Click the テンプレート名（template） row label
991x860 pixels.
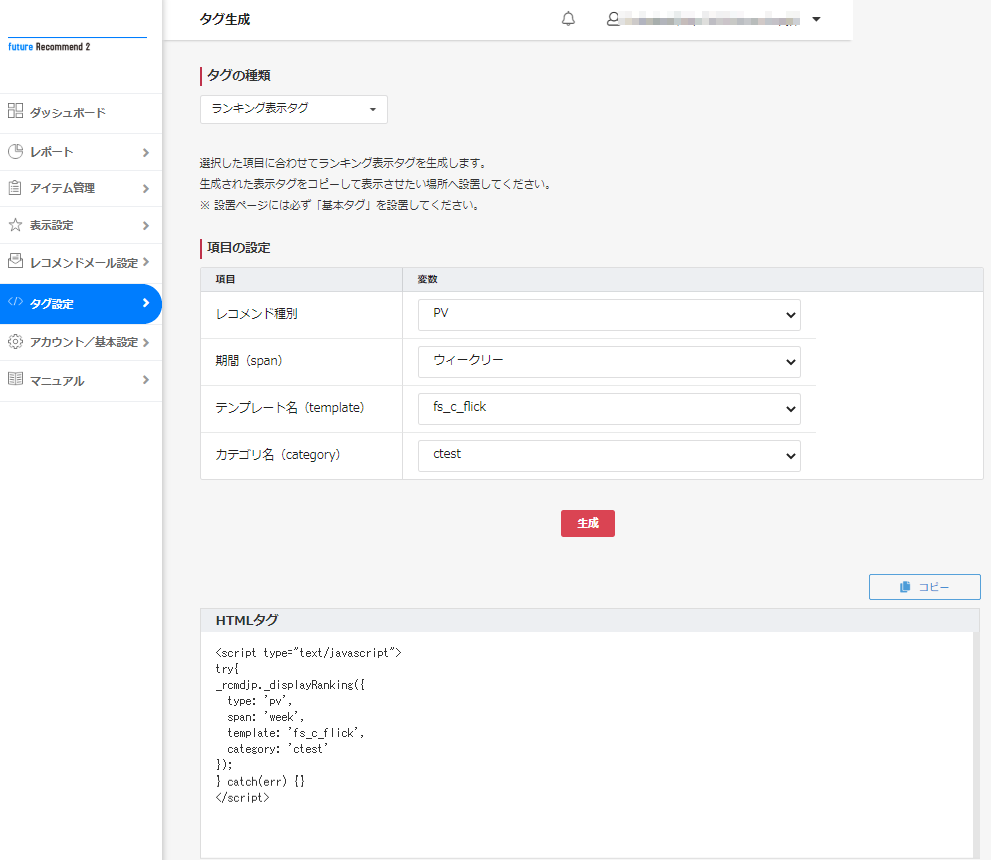(x=290, y=408)
